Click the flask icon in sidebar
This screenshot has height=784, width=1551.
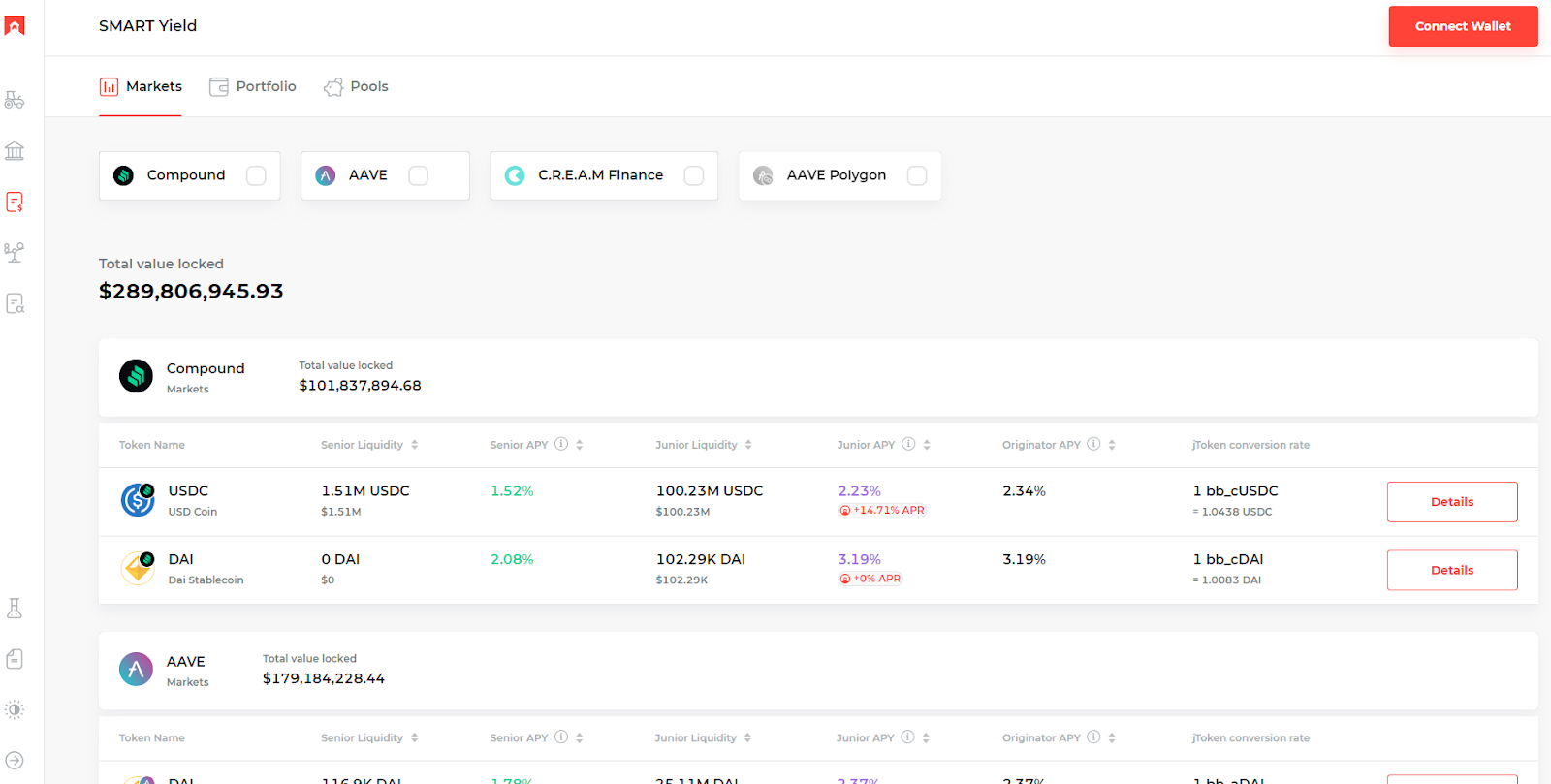(15, 609)
